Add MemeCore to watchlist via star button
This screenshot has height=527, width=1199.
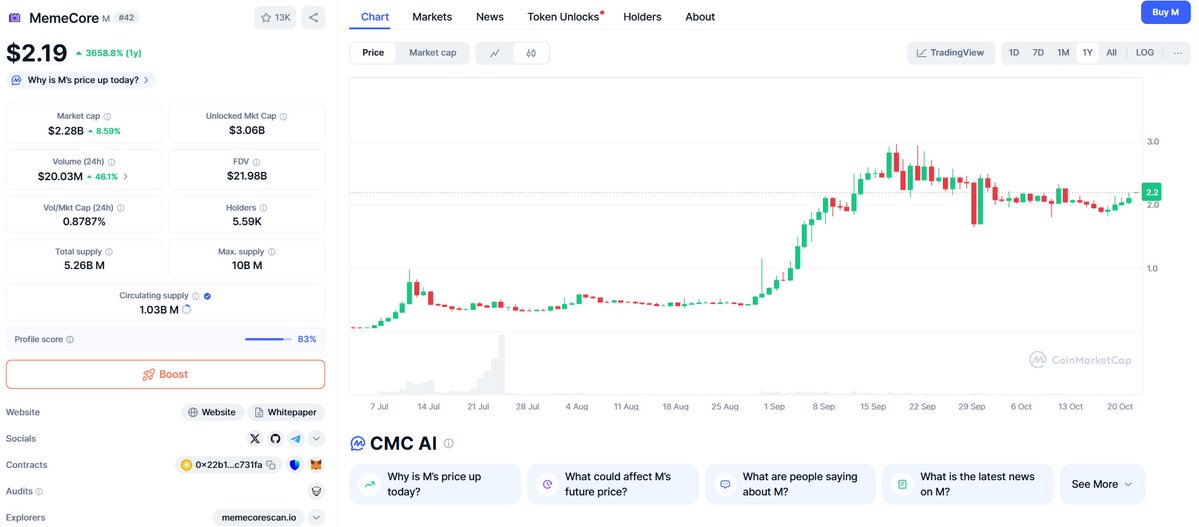click(275, 17)
